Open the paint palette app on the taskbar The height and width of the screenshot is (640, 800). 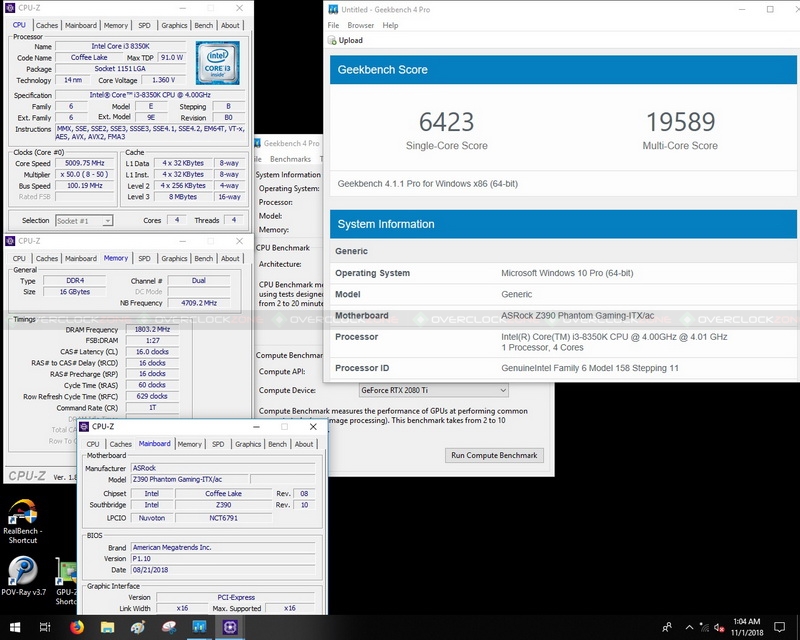138,627
